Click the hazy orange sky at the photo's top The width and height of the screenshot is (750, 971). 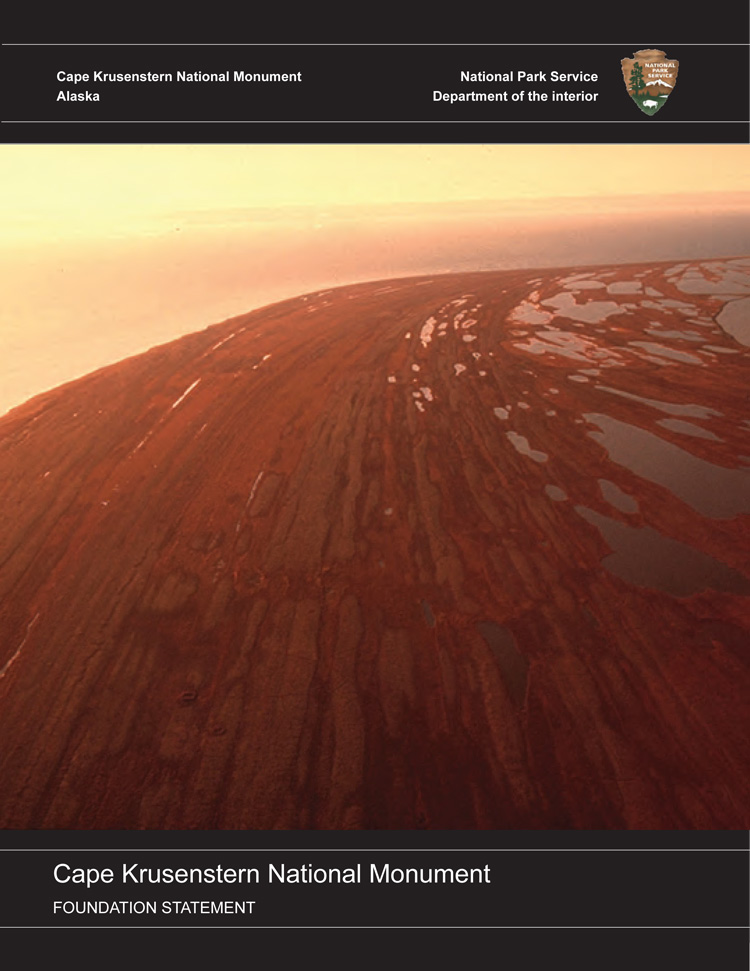coord(300,180)
